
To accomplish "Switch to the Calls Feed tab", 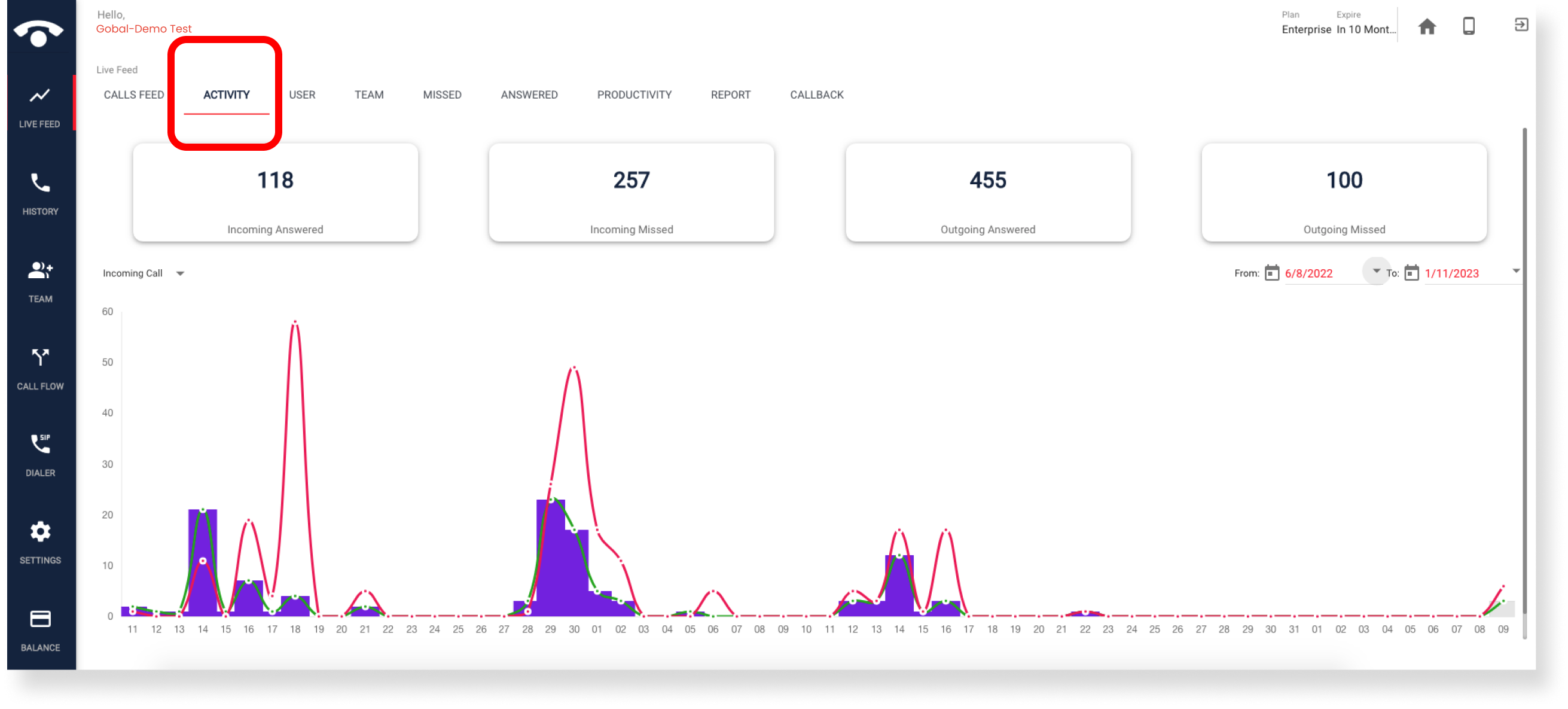I will 134,95.
